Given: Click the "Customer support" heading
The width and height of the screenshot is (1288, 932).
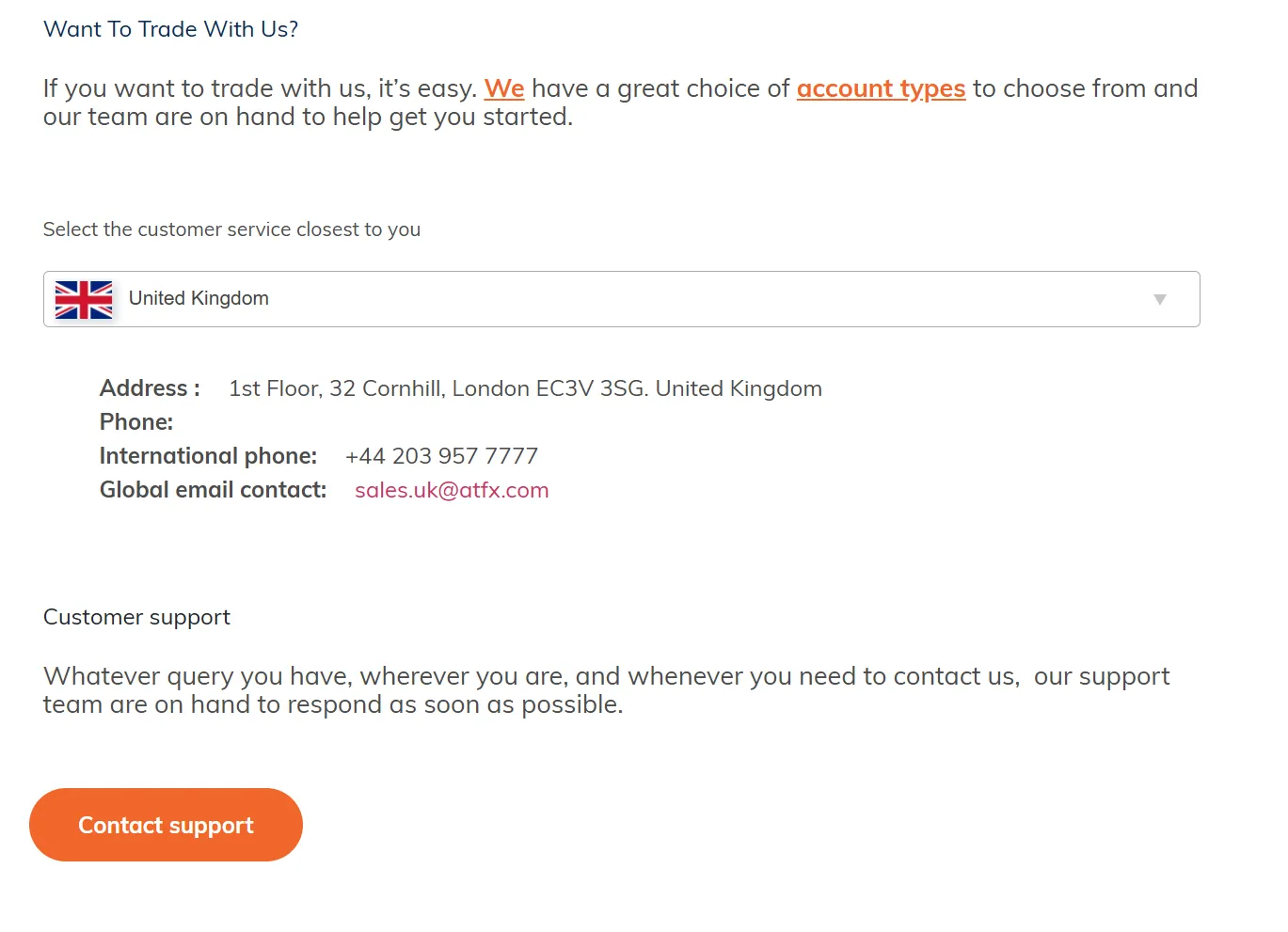Looking at the screenshot, I should [136, 617].
